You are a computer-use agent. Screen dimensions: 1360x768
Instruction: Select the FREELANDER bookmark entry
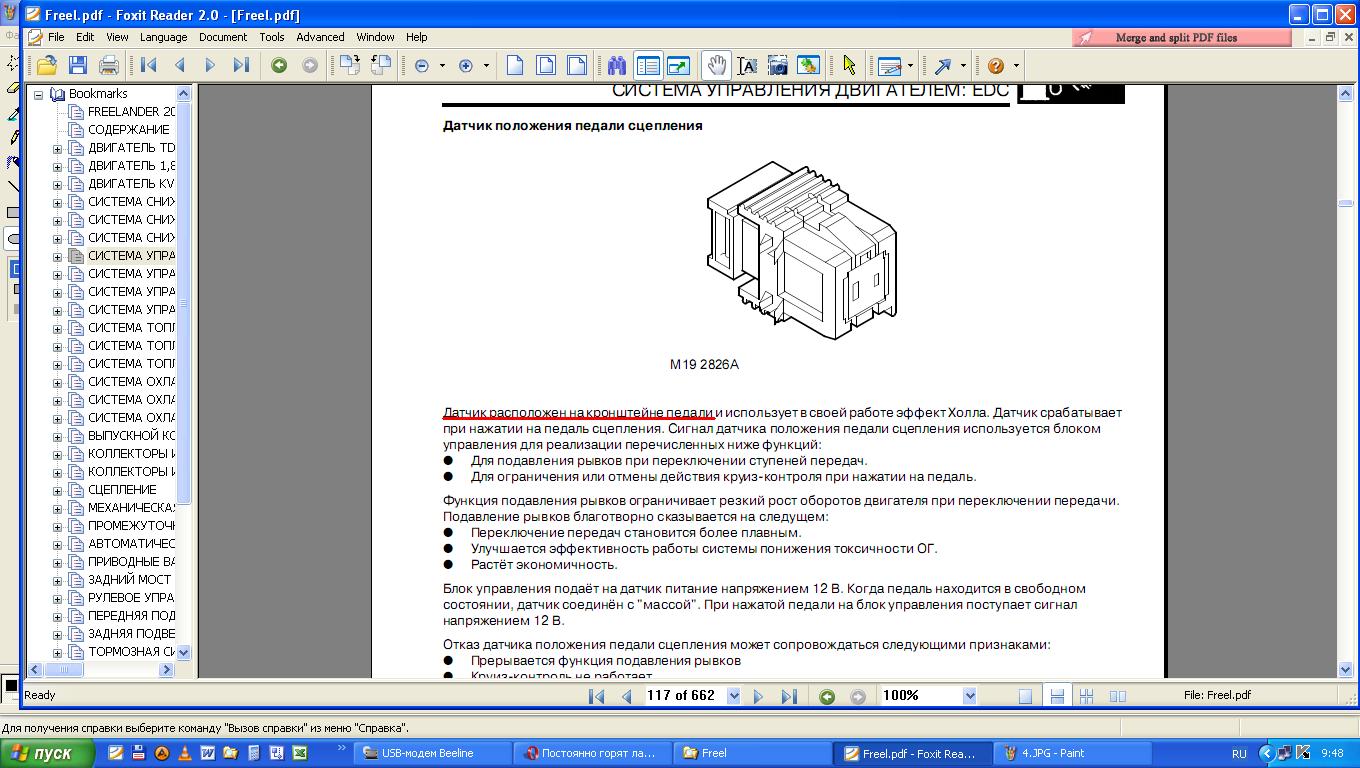click(131, 112)
